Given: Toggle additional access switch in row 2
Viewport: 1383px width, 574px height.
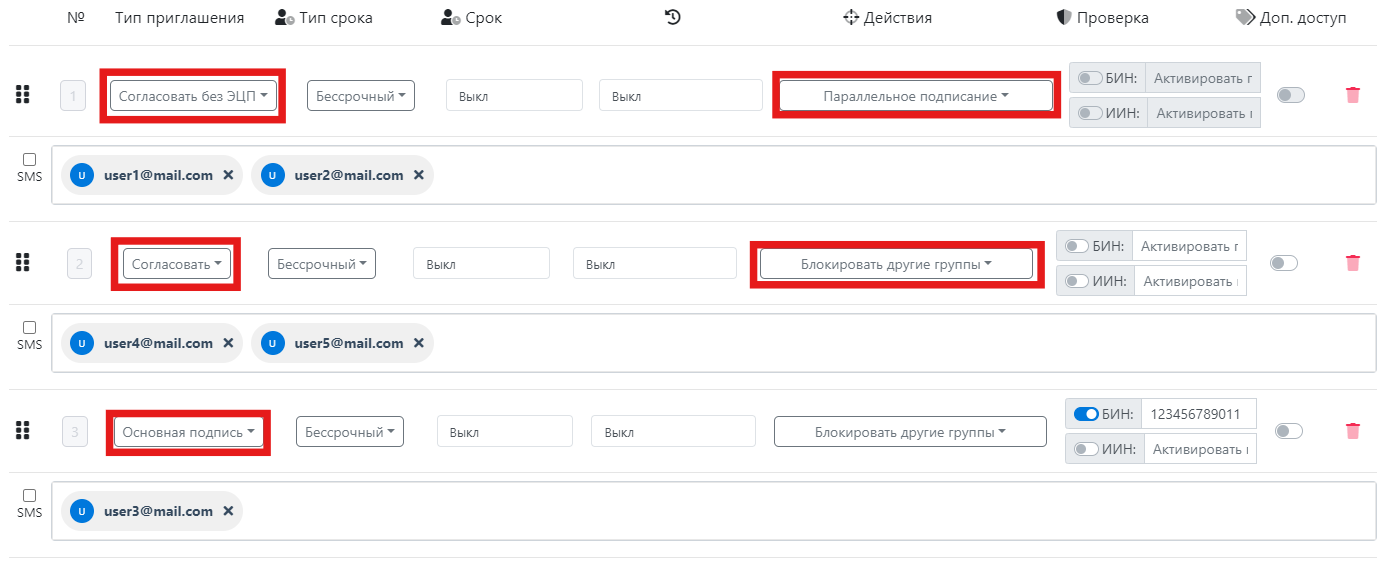Looking at the screenshot, I should [1283, 263].
